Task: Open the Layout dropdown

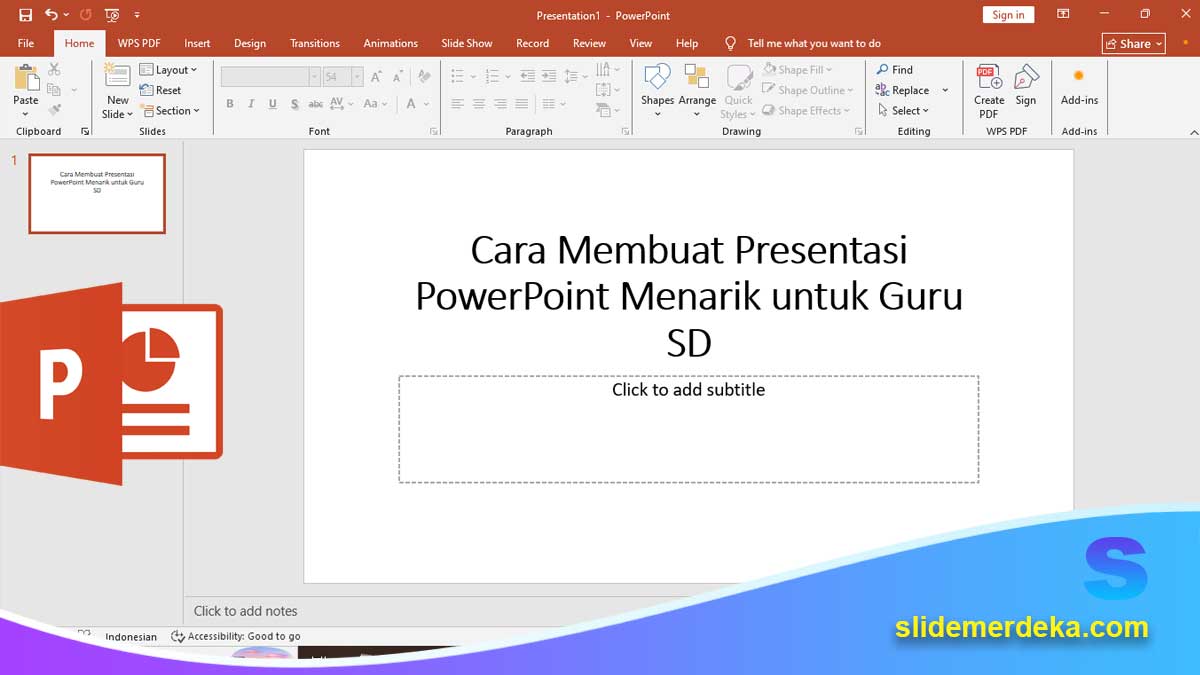Action: click(168, 70)
